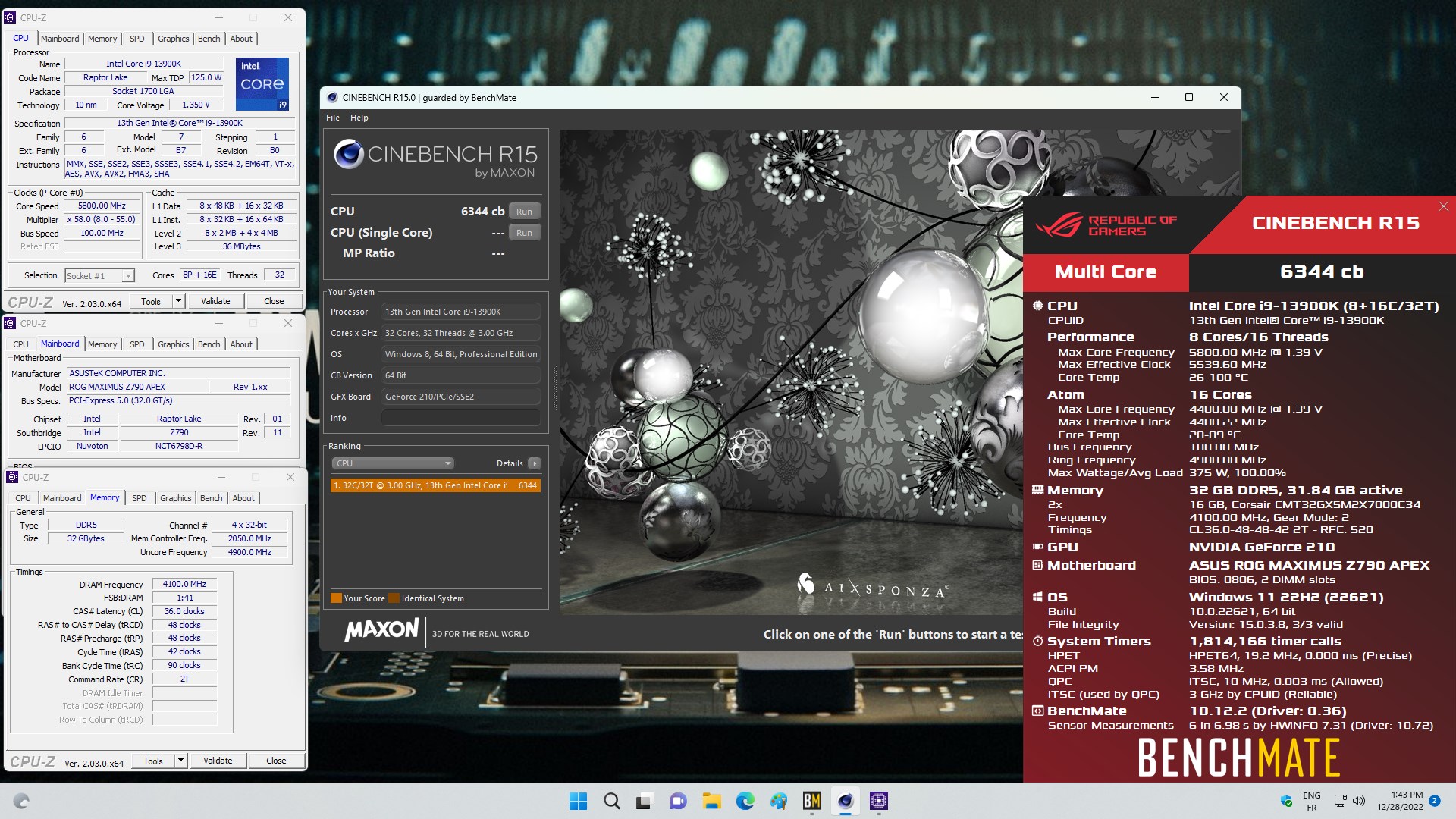
Task: Open CPU-Z taskbar icon
Action: click(x=878, y=801)
